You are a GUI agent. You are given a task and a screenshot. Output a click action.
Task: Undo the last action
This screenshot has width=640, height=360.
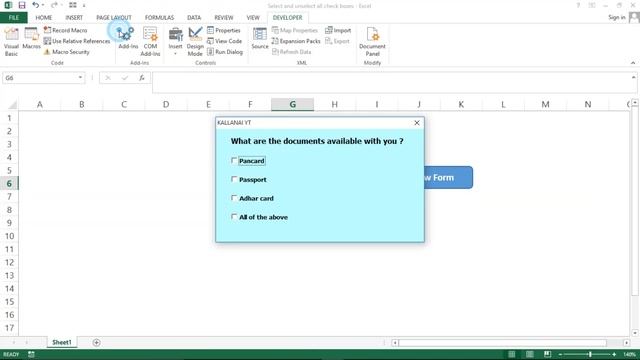pos(36,5)
